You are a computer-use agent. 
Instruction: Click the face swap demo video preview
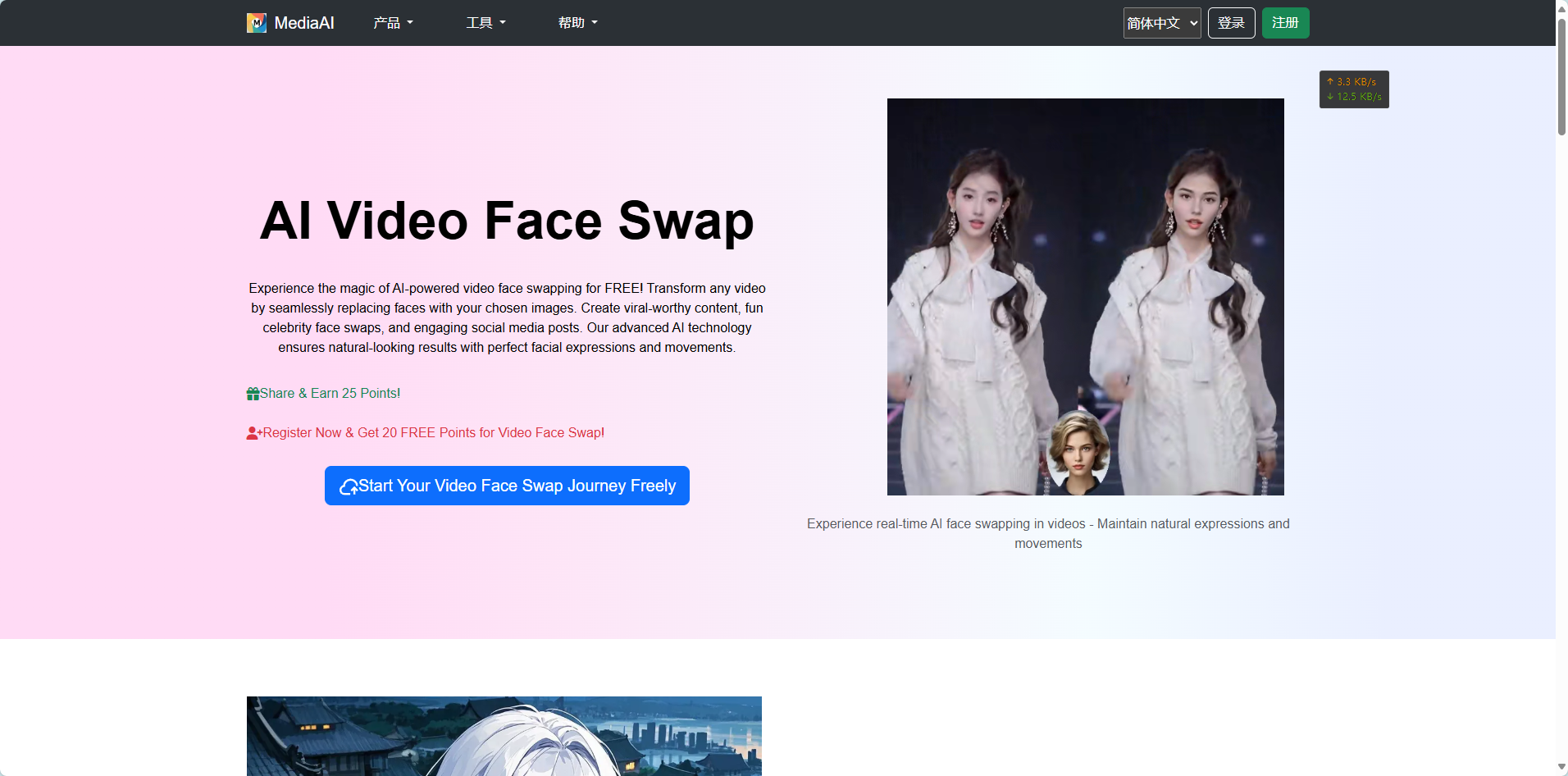pos(1086,297)
